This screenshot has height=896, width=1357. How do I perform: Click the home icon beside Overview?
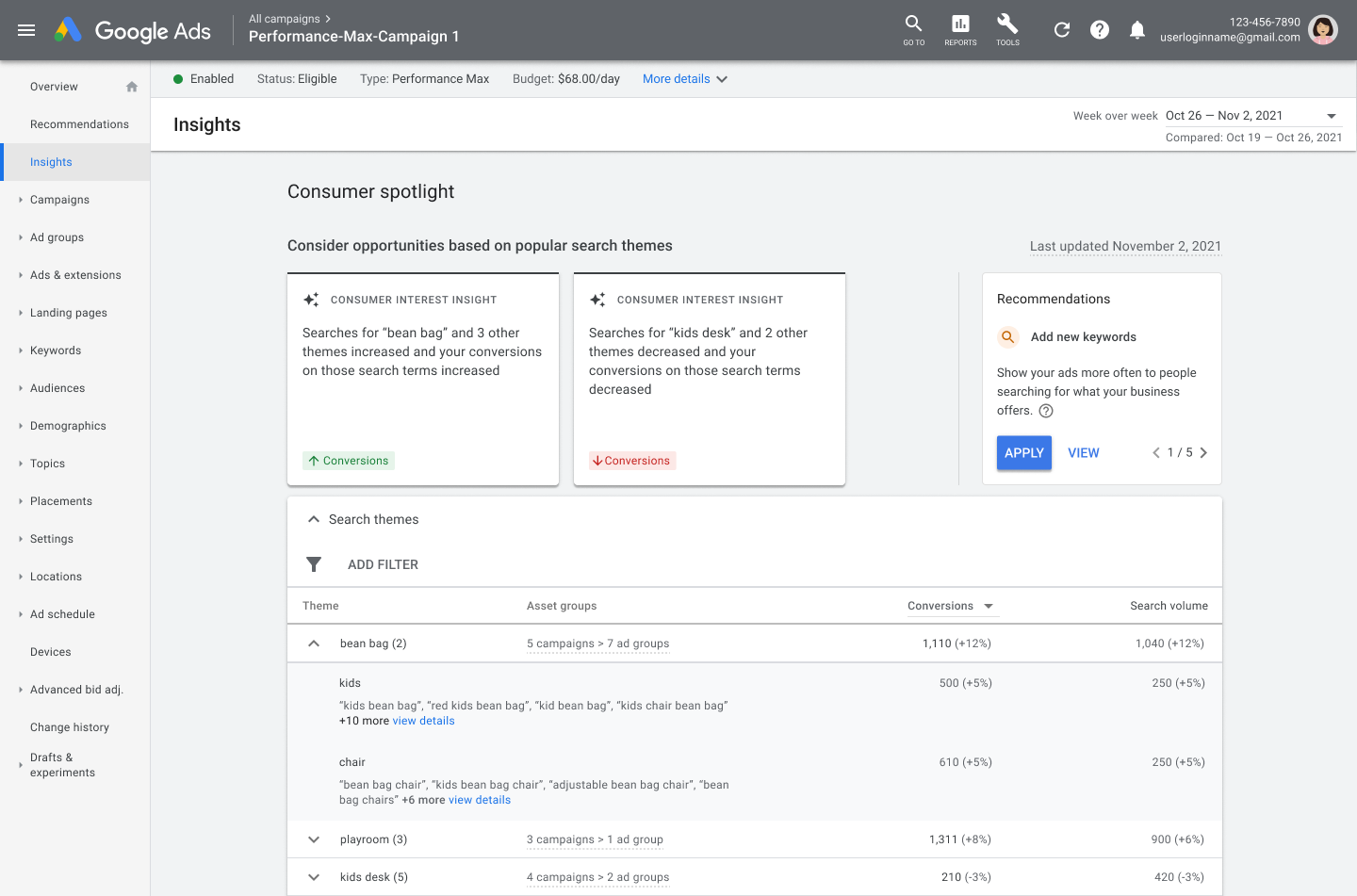point(131,86)
